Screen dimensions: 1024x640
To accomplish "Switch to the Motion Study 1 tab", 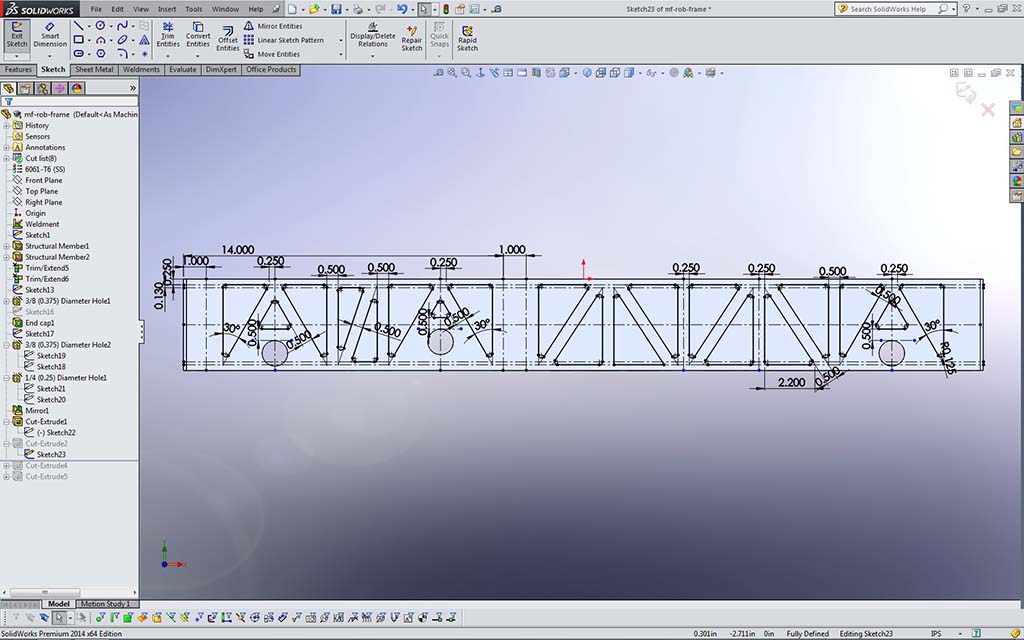I will tap(105, 604).
